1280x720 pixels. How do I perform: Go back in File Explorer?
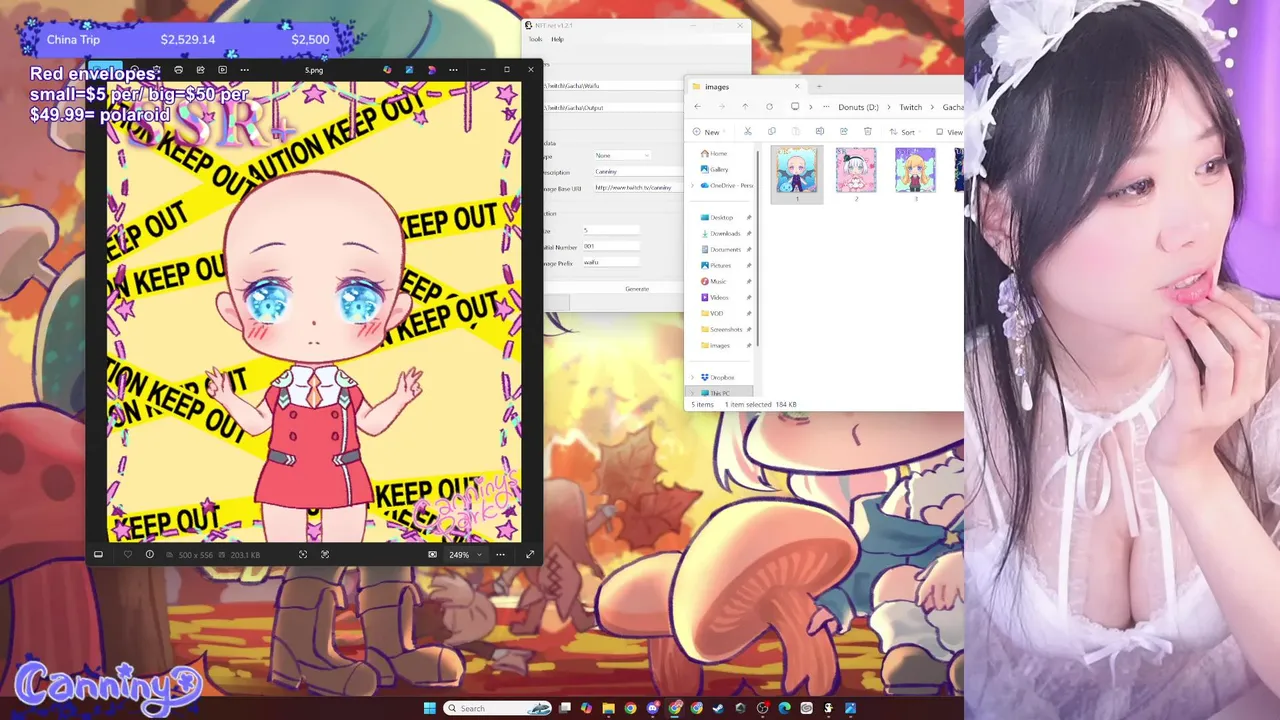pos(697,107)
